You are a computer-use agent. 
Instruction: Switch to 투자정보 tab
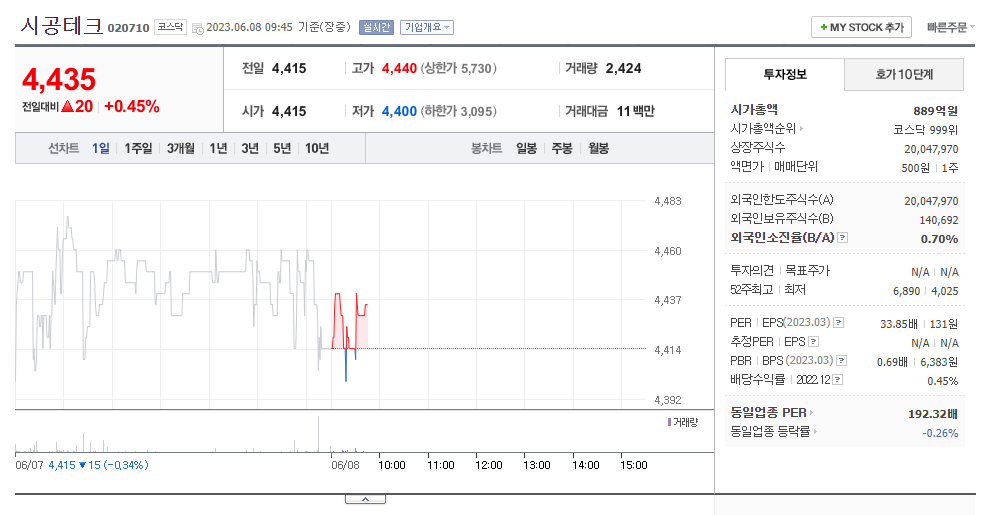click(x=785, y=75)
